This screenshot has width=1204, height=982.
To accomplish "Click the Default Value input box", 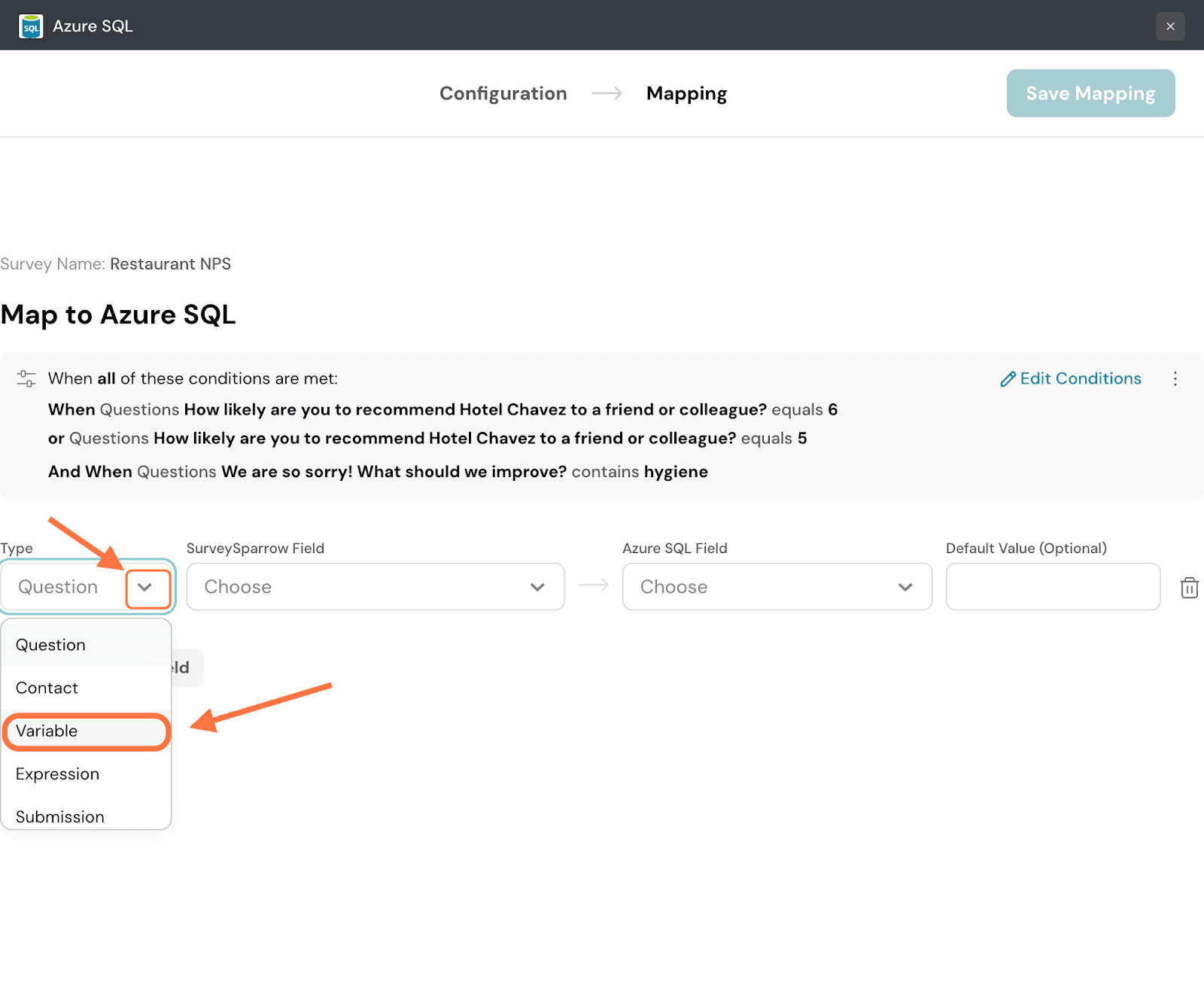I will [1052, 587].
